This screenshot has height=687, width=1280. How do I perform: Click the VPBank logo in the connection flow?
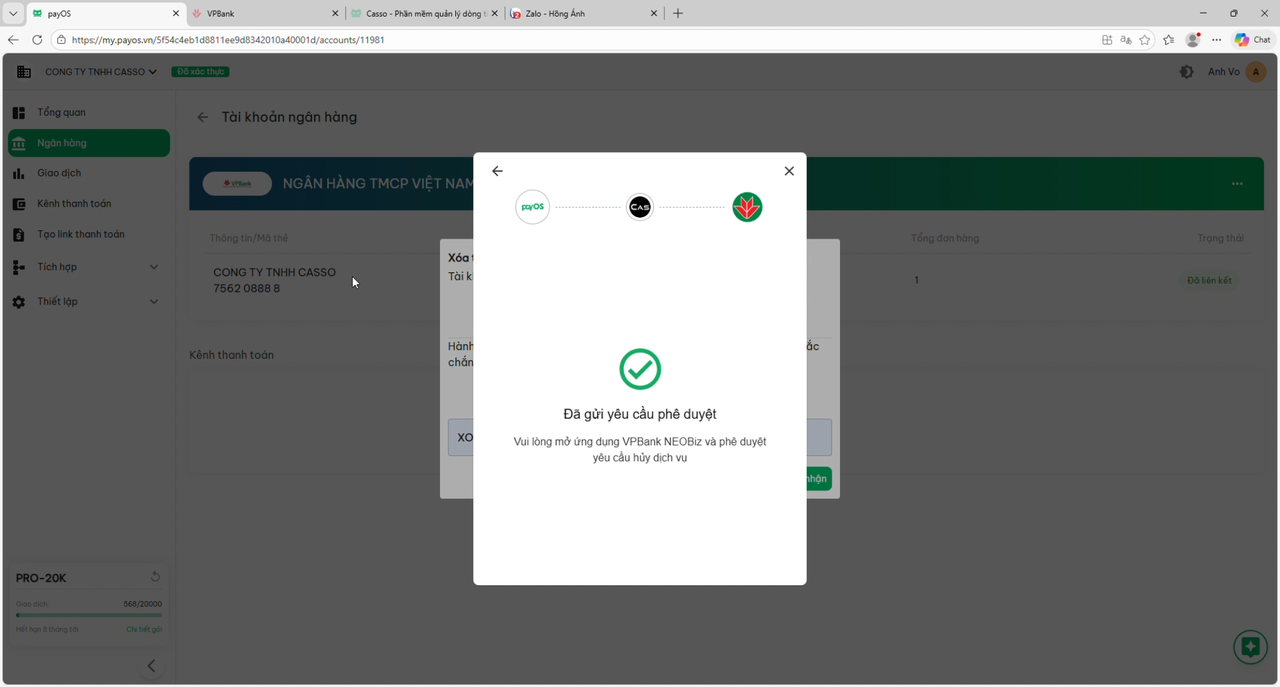click(746, 207)
